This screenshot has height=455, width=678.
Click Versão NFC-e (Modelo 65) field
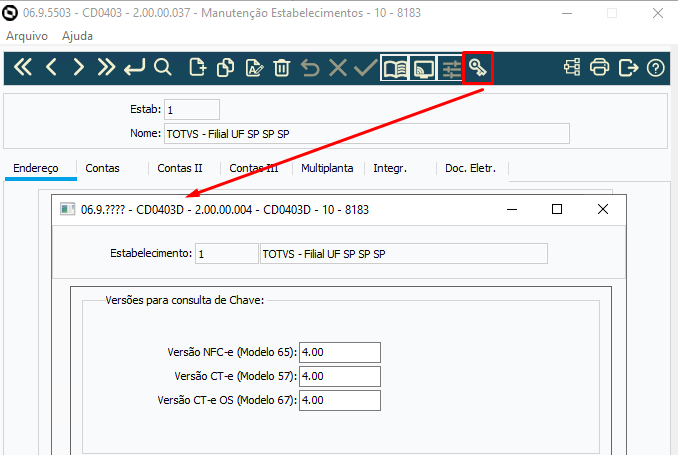340,352
